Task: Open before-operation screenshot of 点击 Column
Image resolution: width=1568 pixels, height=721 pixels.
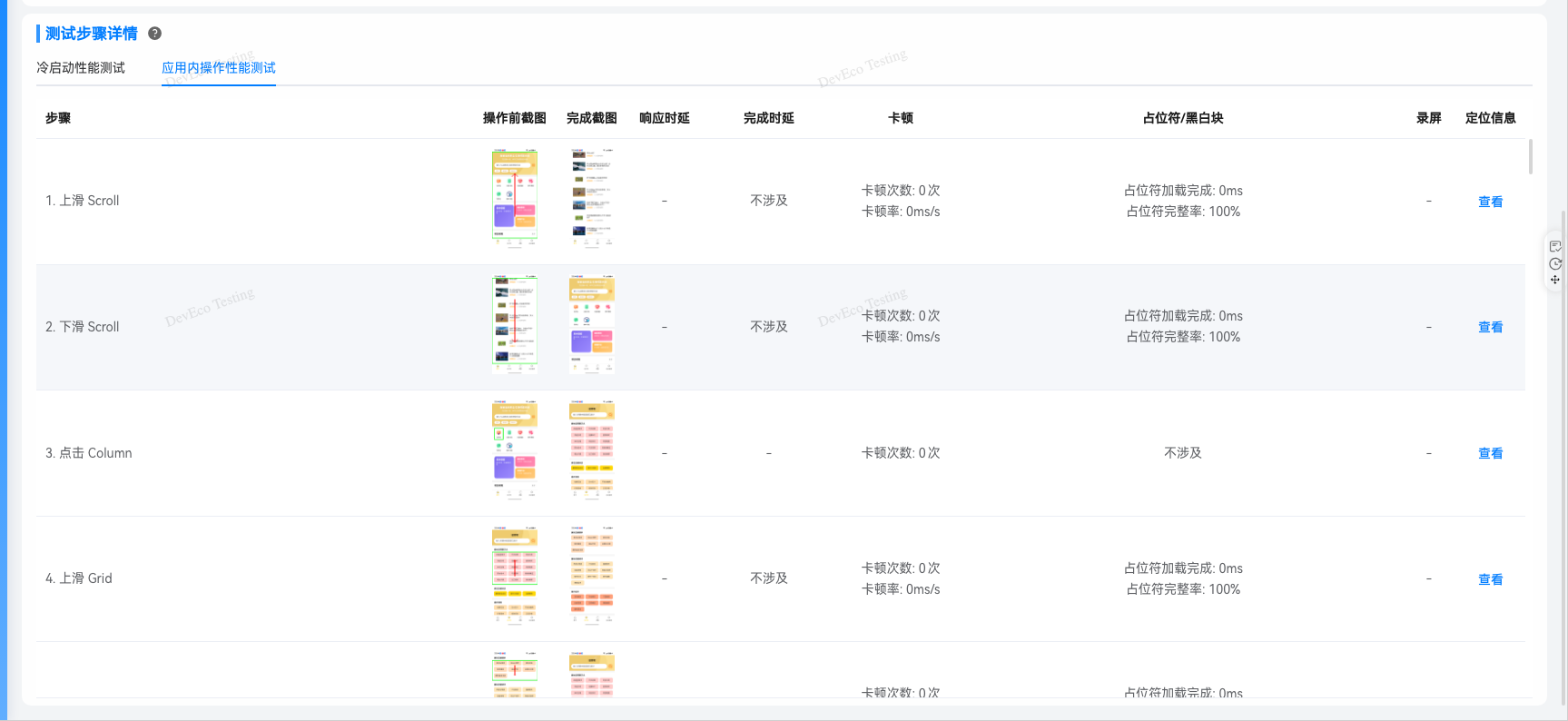Action: (x=515, y=449)
